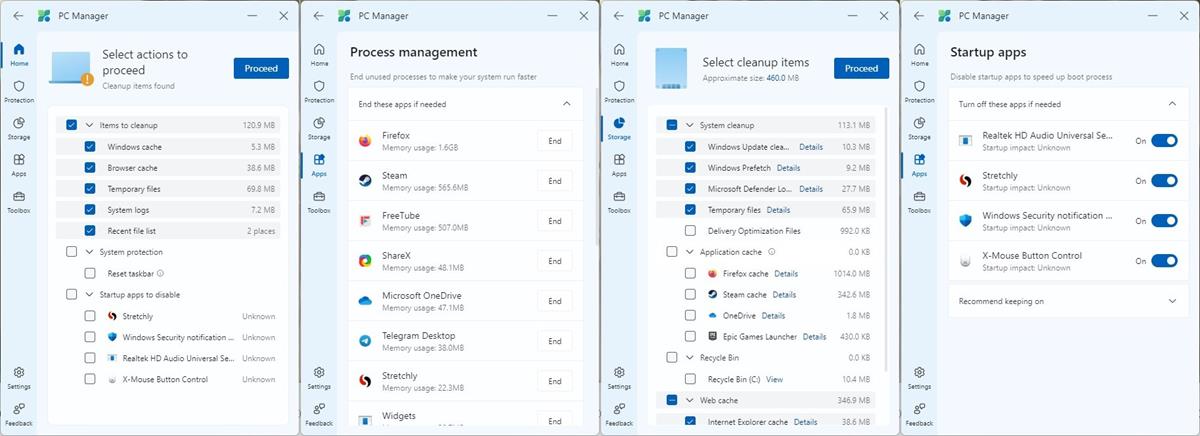Uncheck Windows cache cleanup item

coord(91,147)
